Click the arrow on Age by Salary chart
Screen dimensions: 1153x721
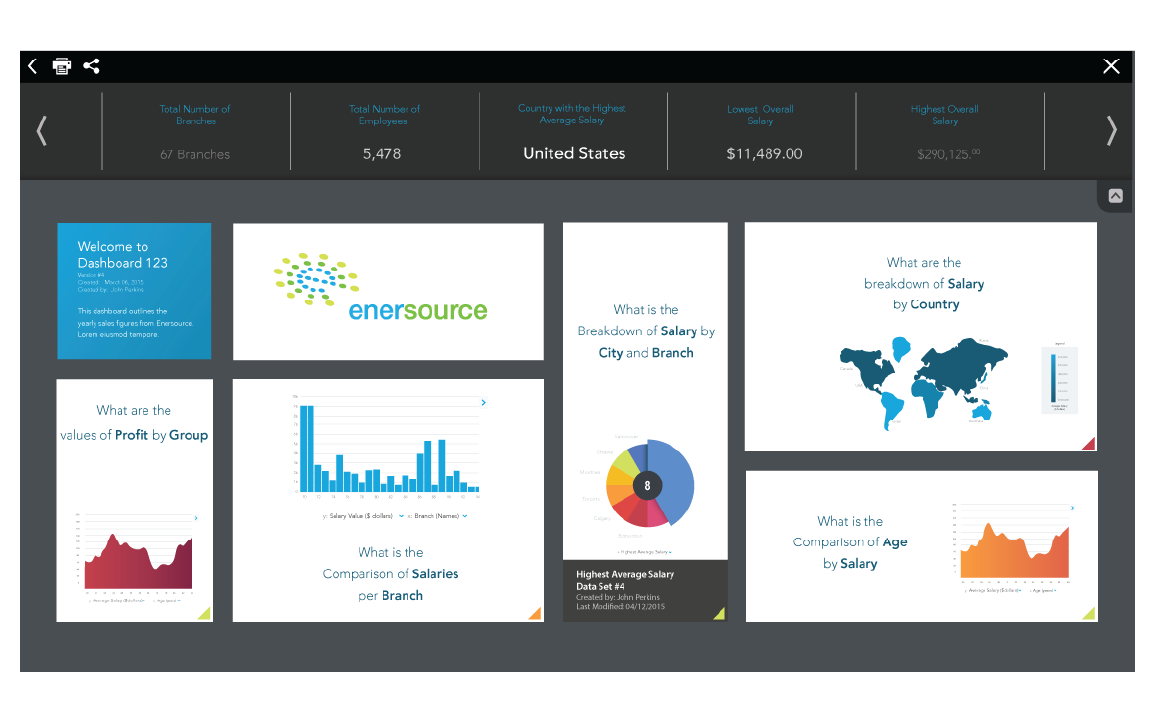(1073, 509)
